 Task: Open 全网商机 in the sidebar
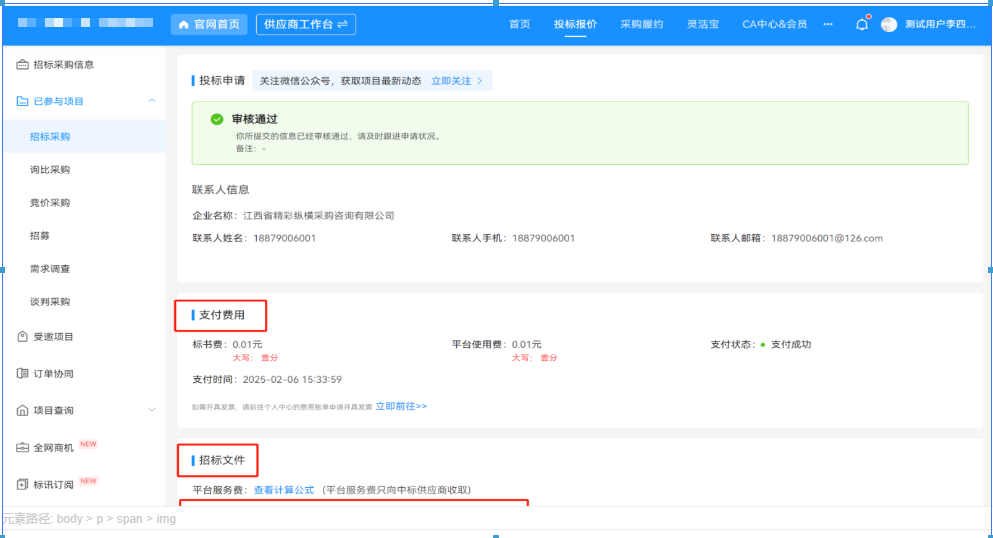point(53,447)
